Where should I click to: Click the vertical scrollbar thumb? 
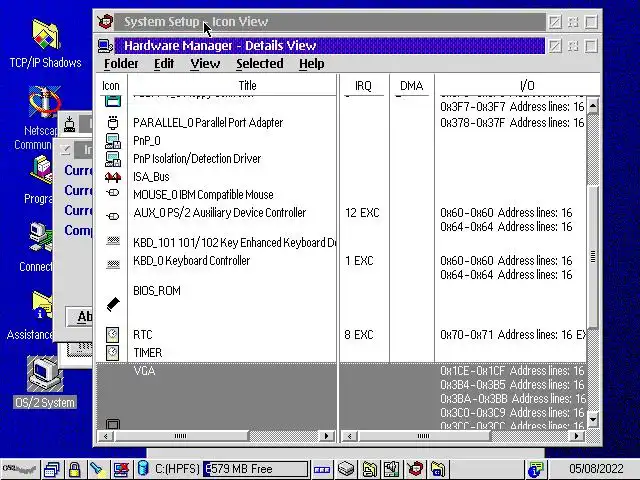click(593, 256)
